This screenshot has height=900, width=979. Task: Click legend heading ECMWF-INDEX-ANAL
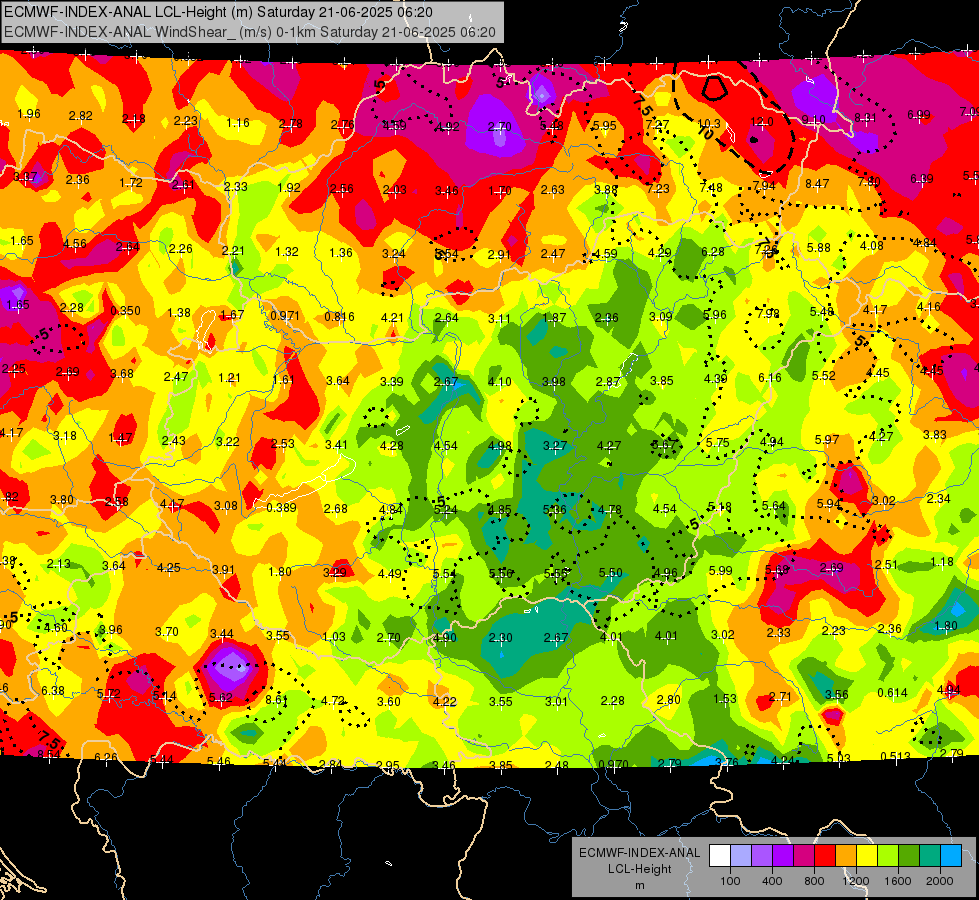click(x=640, y=853)
